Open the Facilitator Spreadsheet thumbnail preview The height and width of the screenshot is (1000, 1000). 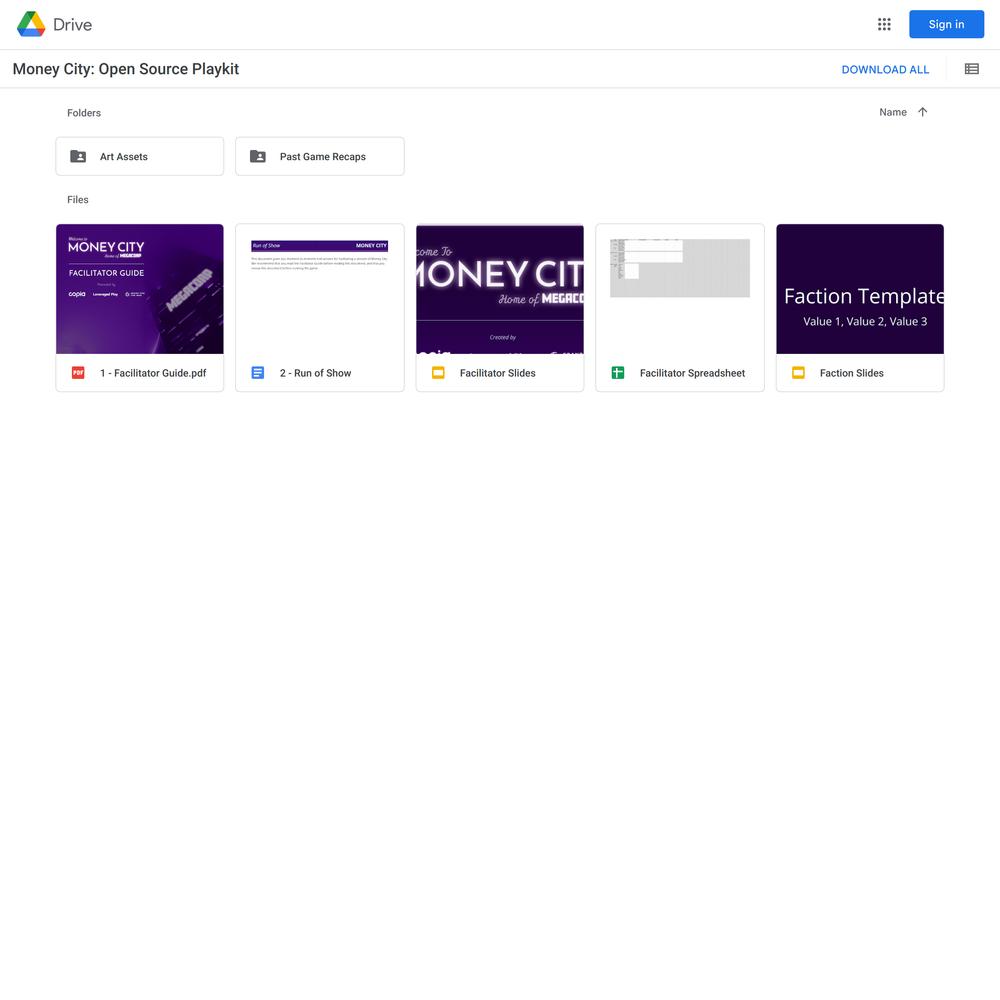680,289
